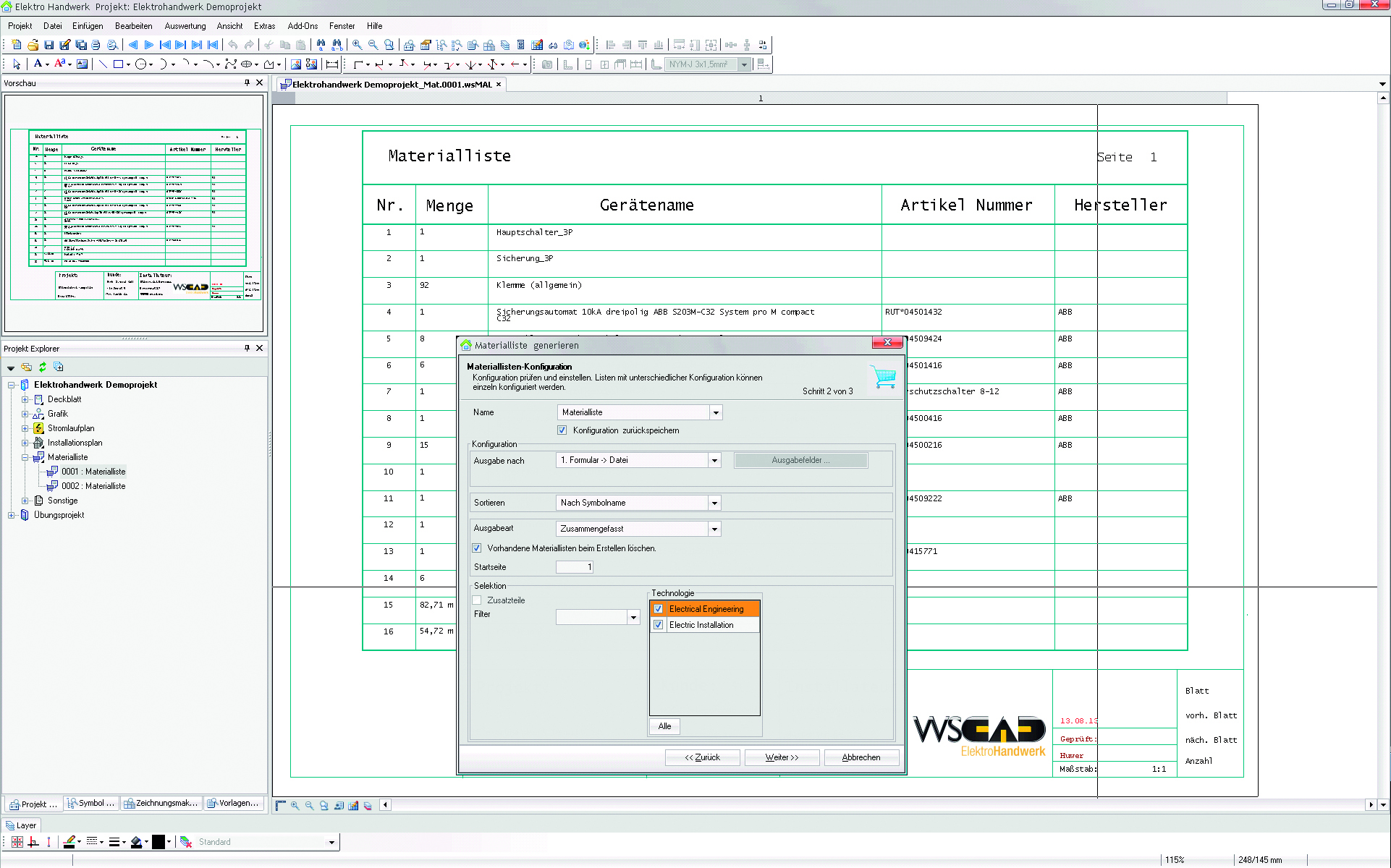Switch to the Symbol panel tab
Screen dimensions: 1391x868
pyautogui.click(x=91, y=804)
